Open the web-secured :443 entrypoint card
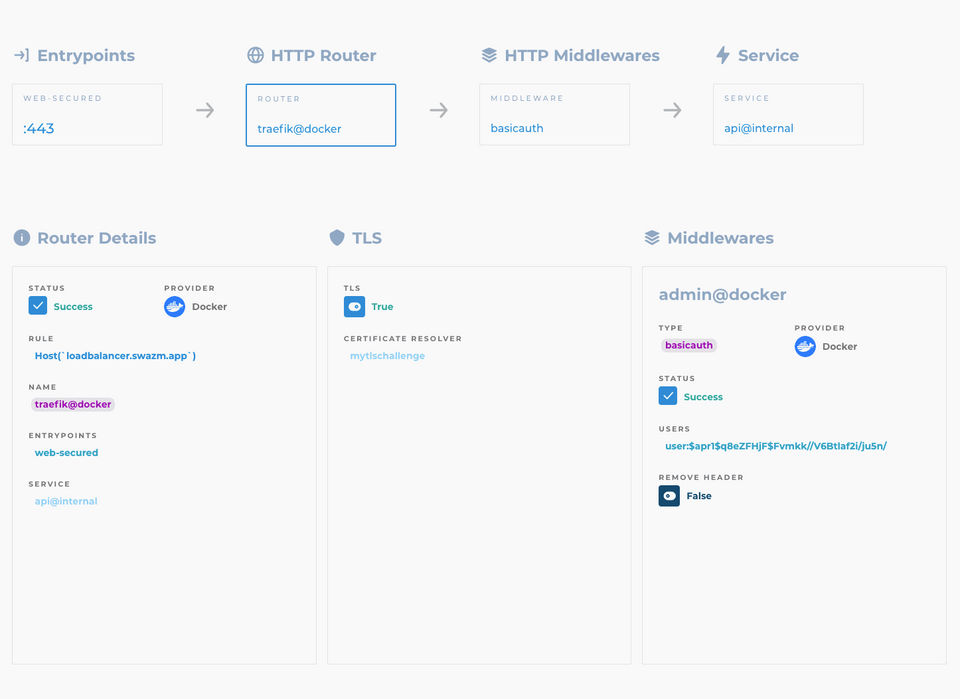Screen dimensions: 960x699 tap(87, 115)
